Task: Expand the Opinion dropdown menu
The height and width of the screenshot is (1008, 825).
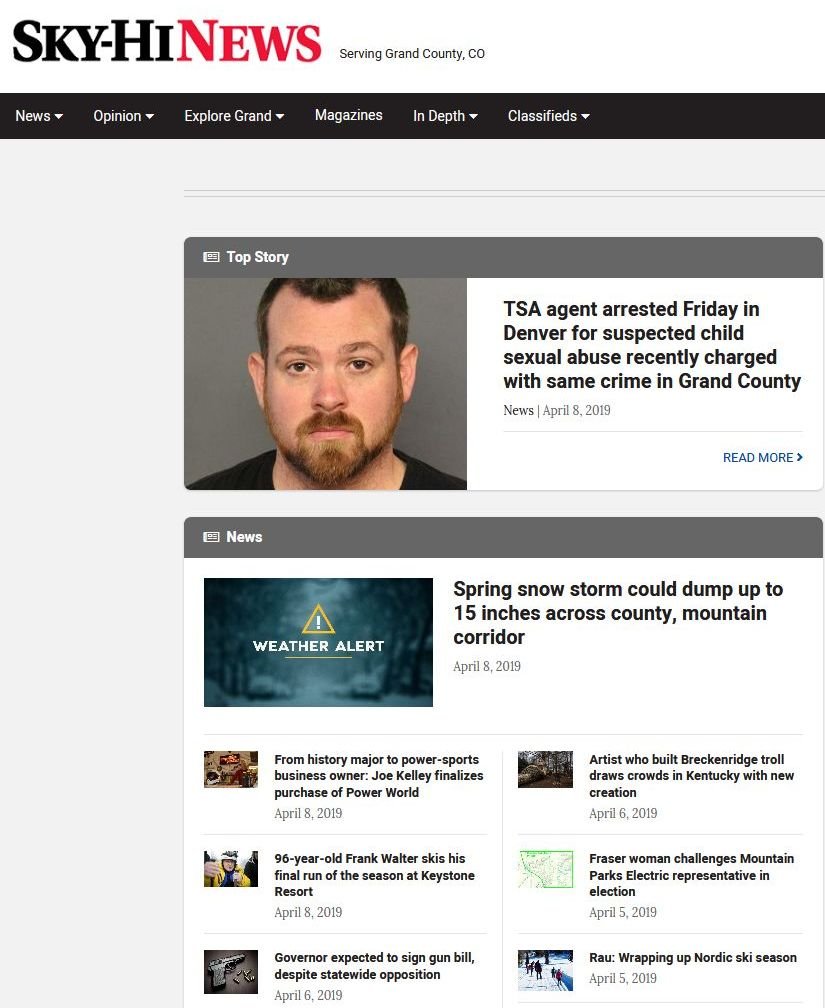Action: coord(123,116)
